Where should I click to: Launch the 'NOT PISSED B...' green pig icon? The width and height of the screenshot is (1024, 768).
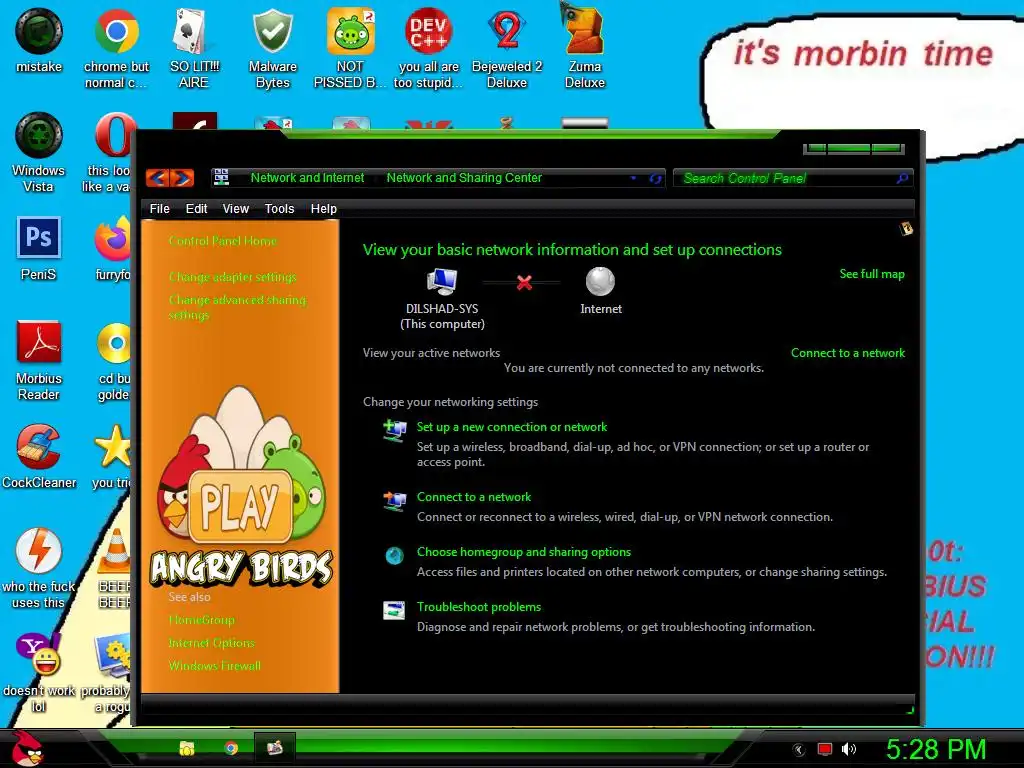(x=350, y=49)
